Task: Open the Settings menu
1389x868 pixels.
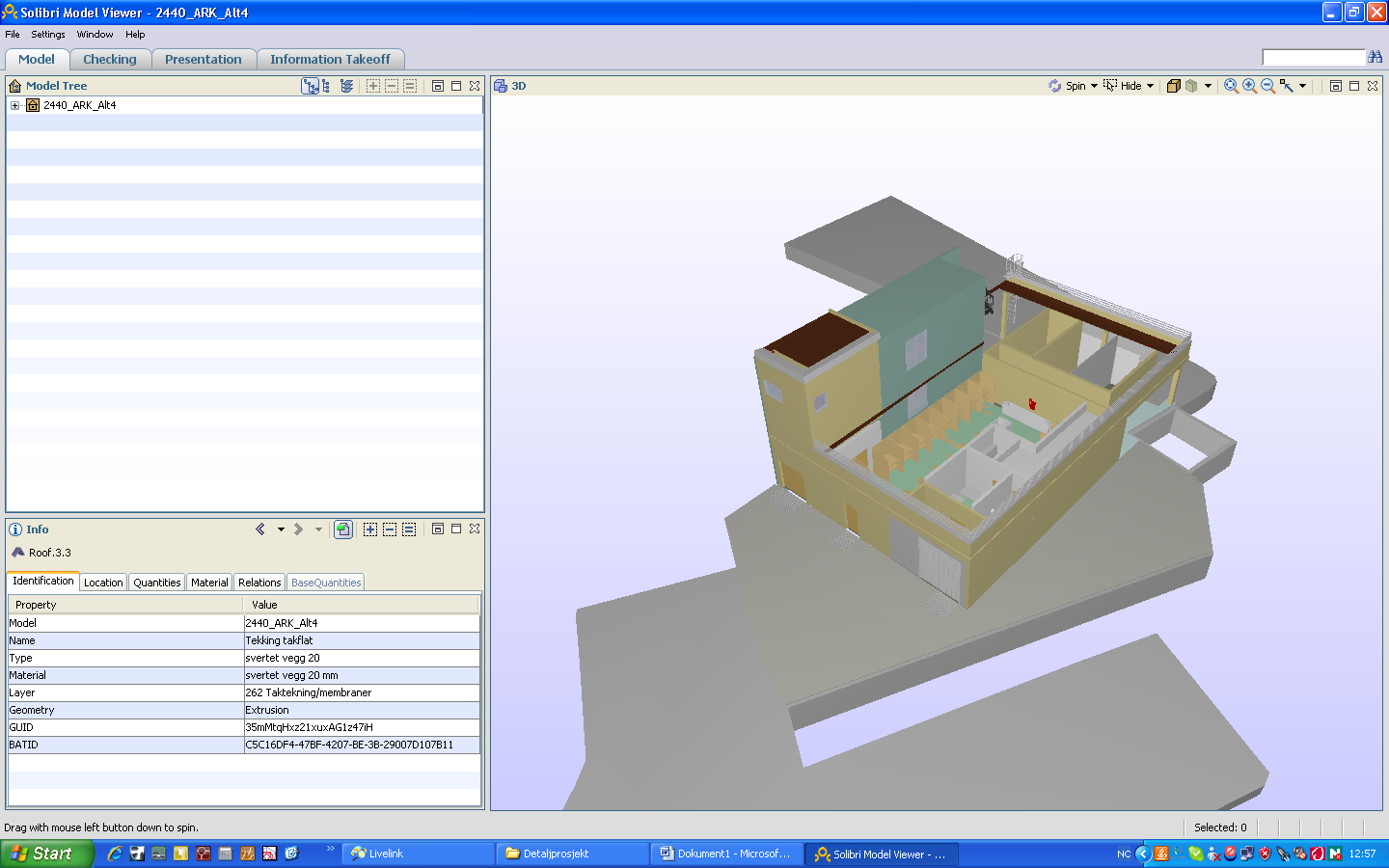Action: point(48,34)
